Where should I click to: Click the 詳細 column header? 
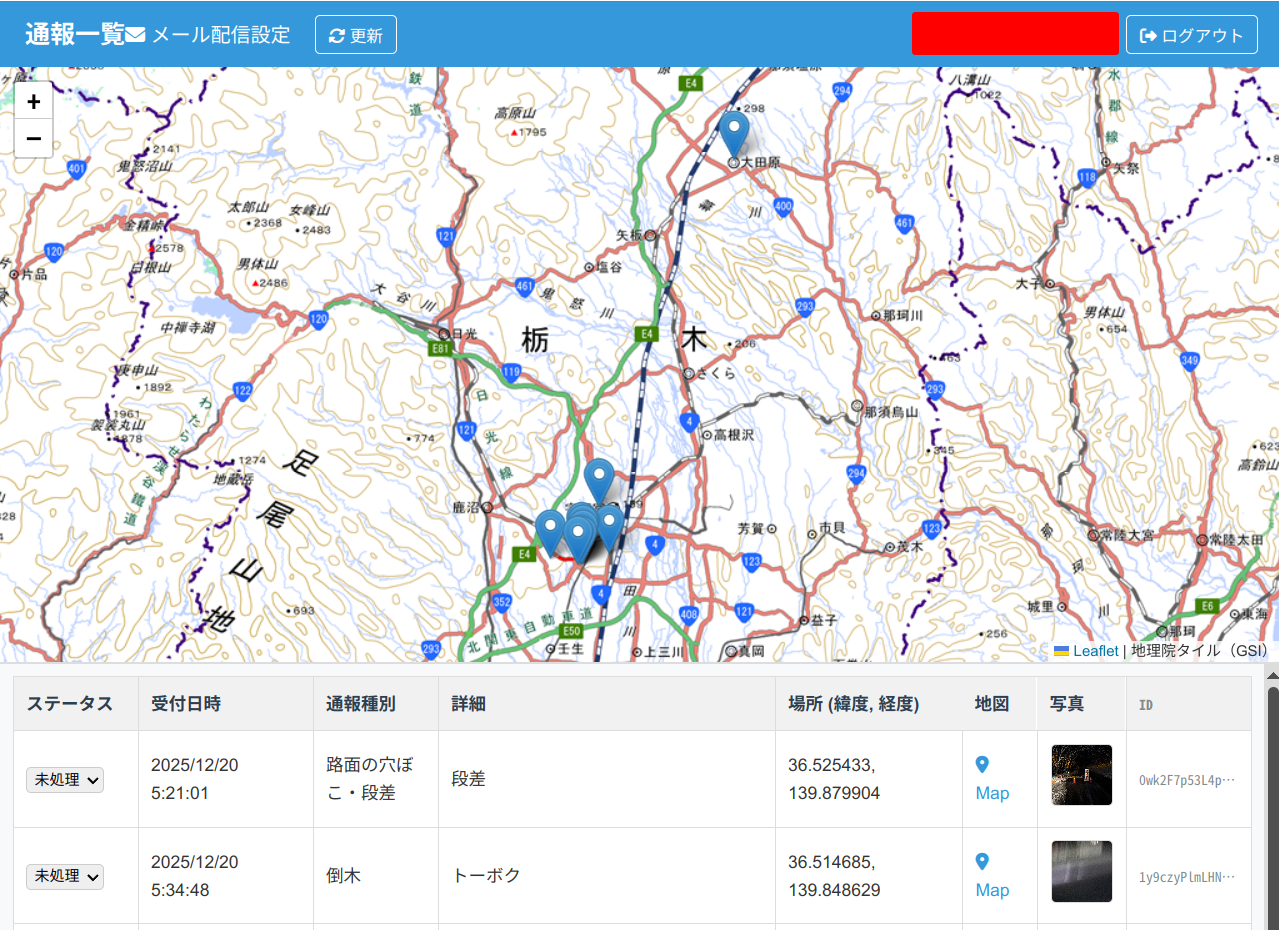[x=607, y=704]
